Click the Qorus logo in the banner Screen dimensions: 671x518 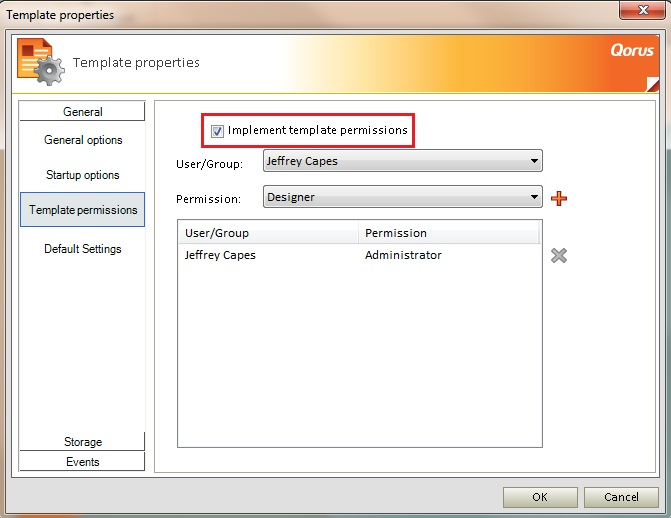pyautogui.click(x=632, y=51)
